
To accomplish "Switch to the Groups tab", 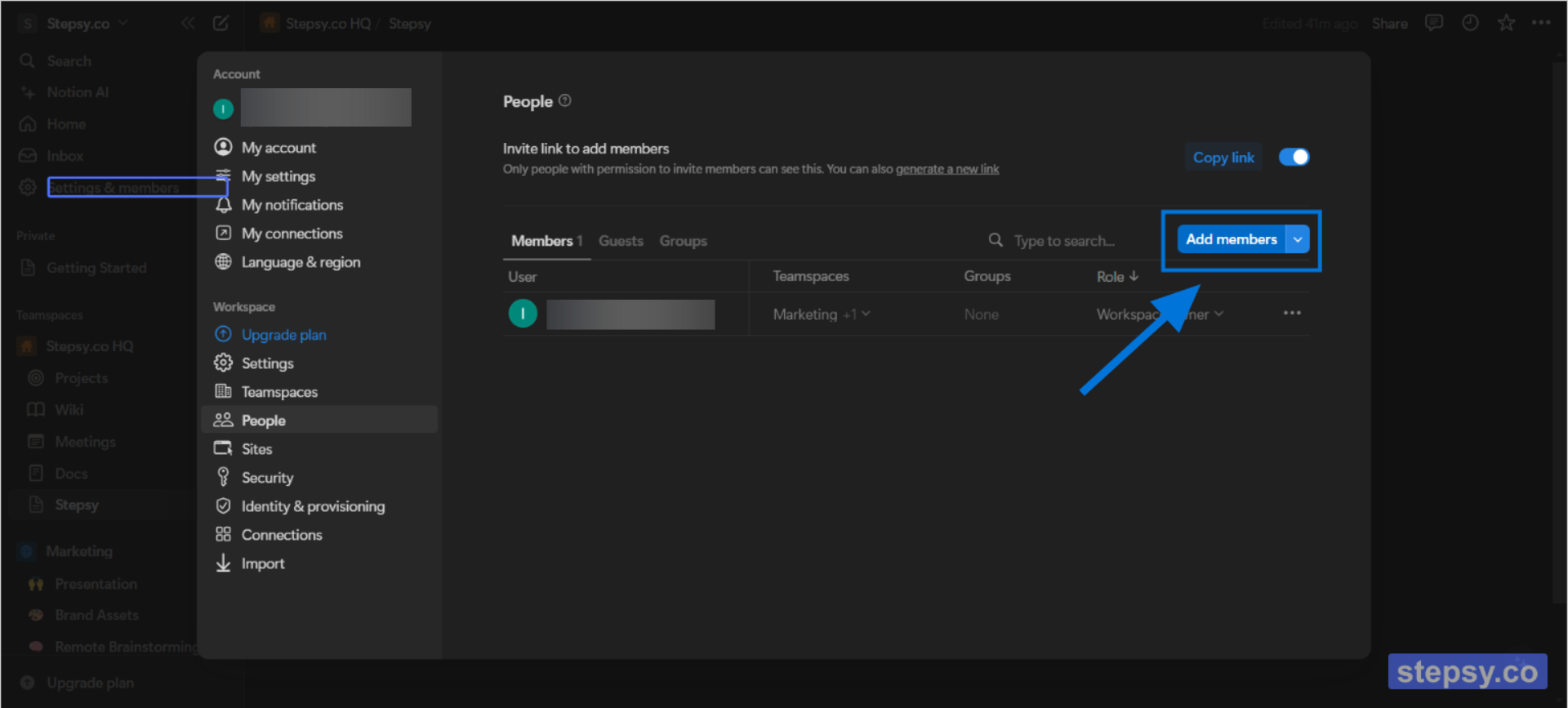I will tap(684, 241).
